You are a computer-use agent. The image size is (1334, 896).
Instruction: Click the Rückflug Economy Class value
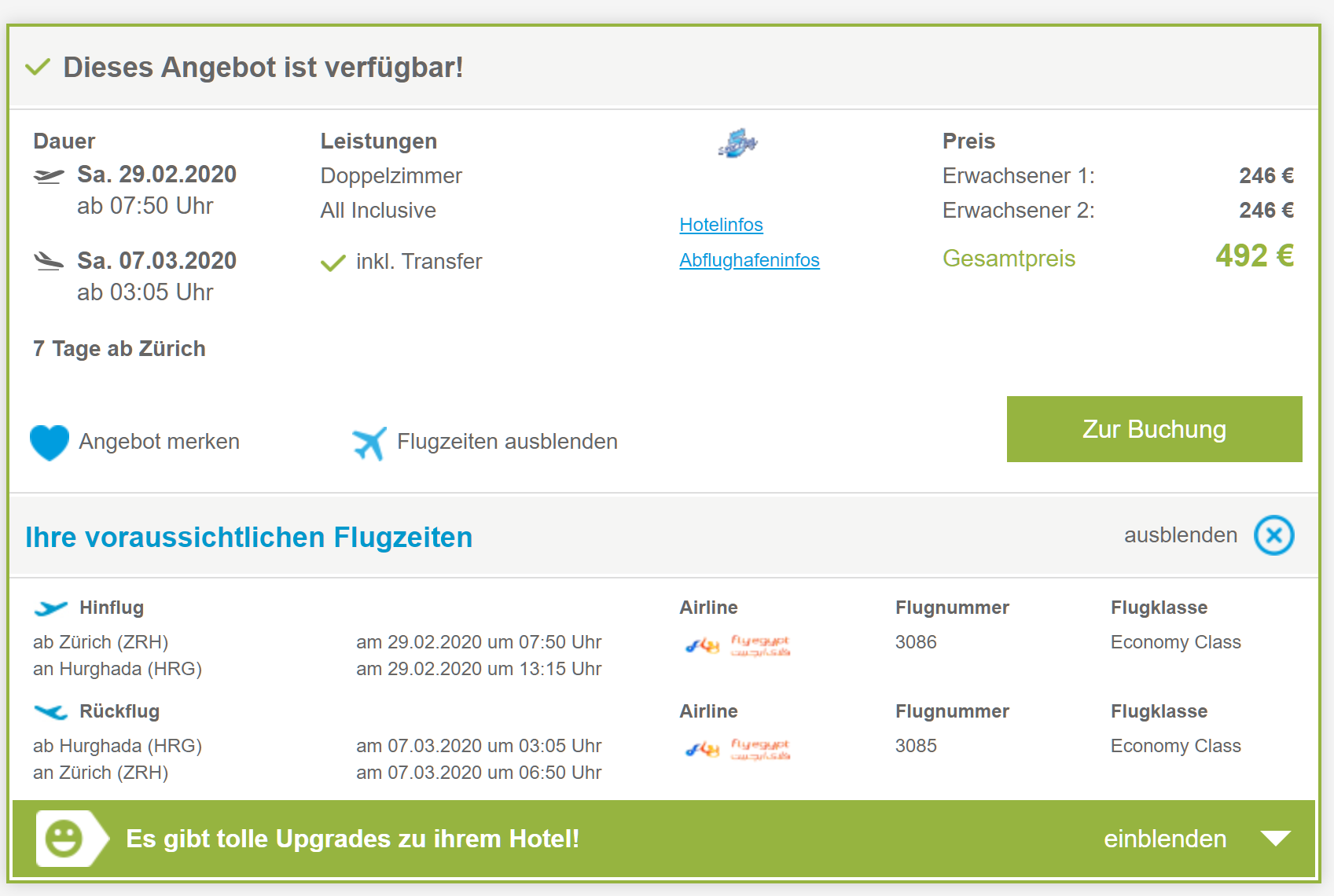[1175, 746]
